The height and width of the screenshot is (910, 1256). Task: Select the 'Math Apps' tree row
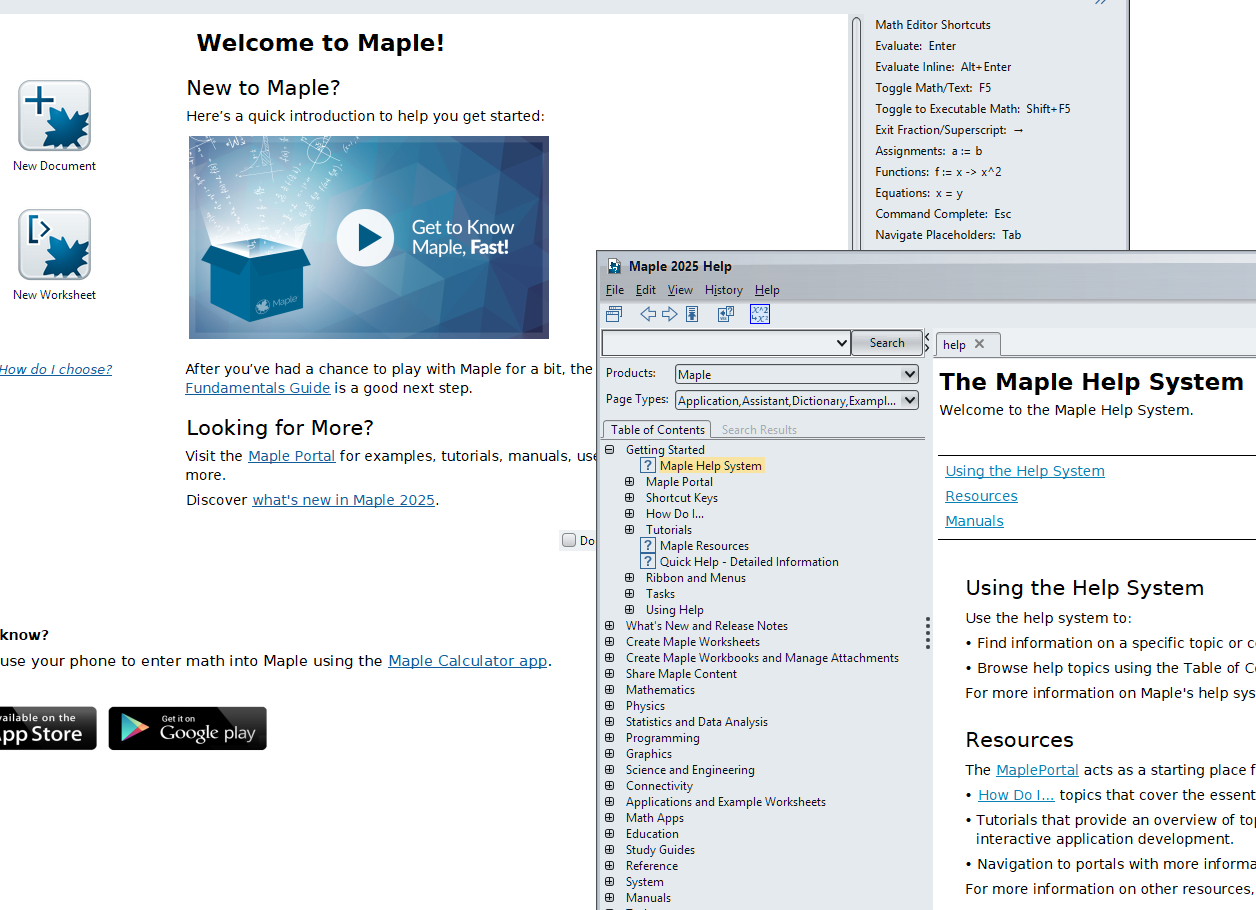click(x=655, y=818)
